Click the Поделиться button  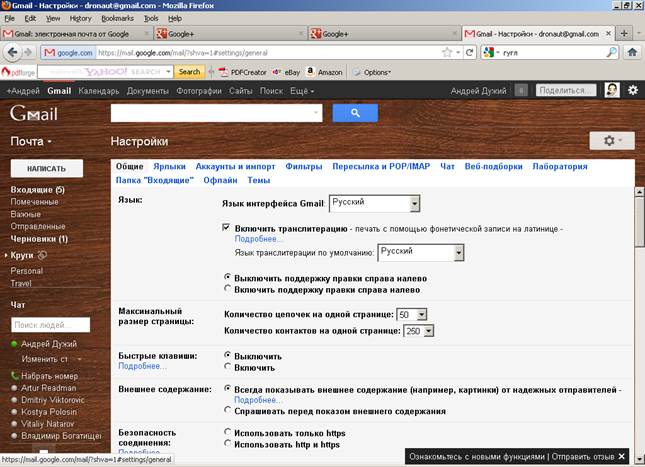[x=566, y=91]
